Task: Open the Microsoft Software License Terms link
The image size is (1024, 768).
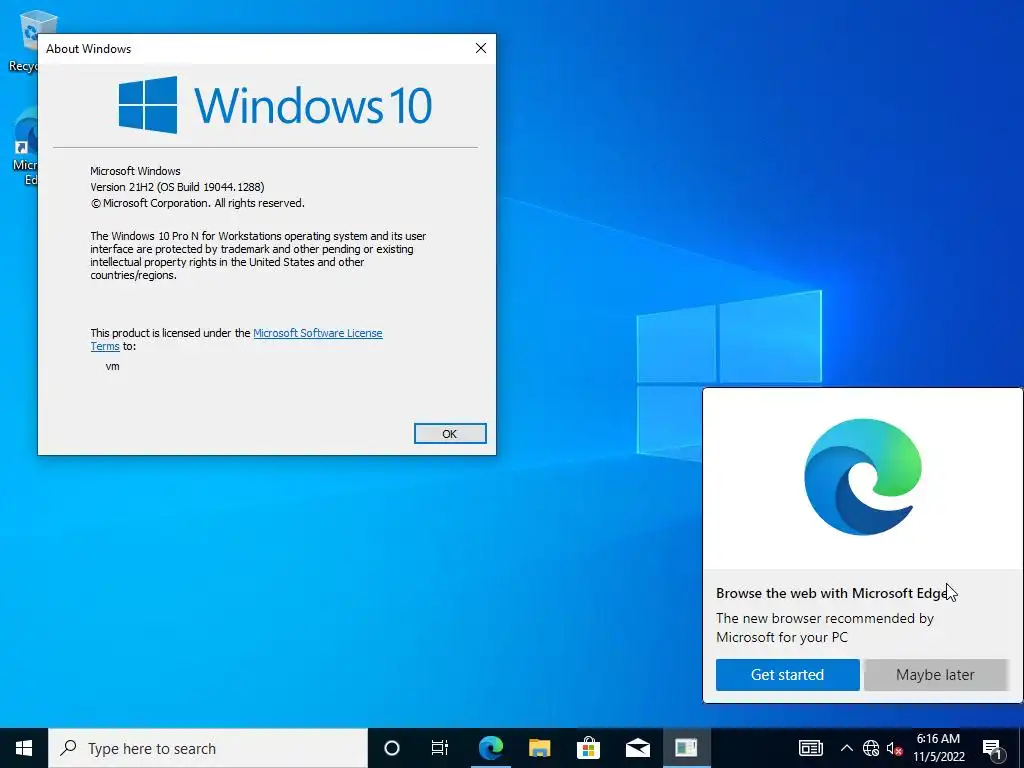Action: [236, 340]
